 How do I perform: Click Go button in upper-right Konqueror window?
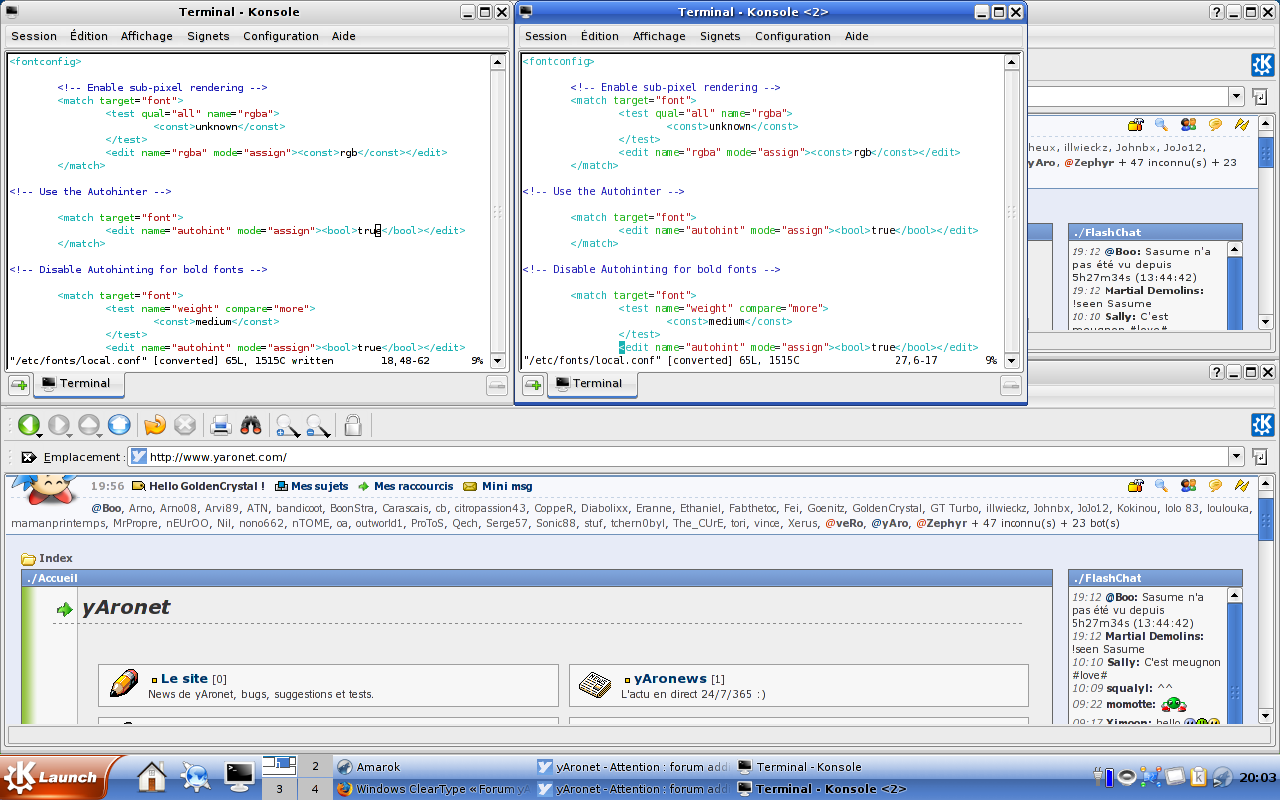[x=1259, y=97]
